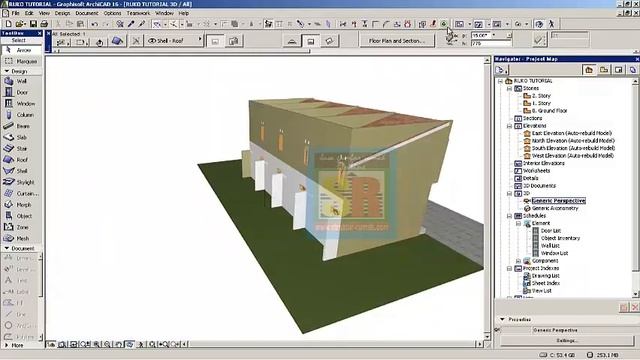This screenshot has height=360, width=640.
Task: Open the File menu
Action: pos(15,13)
